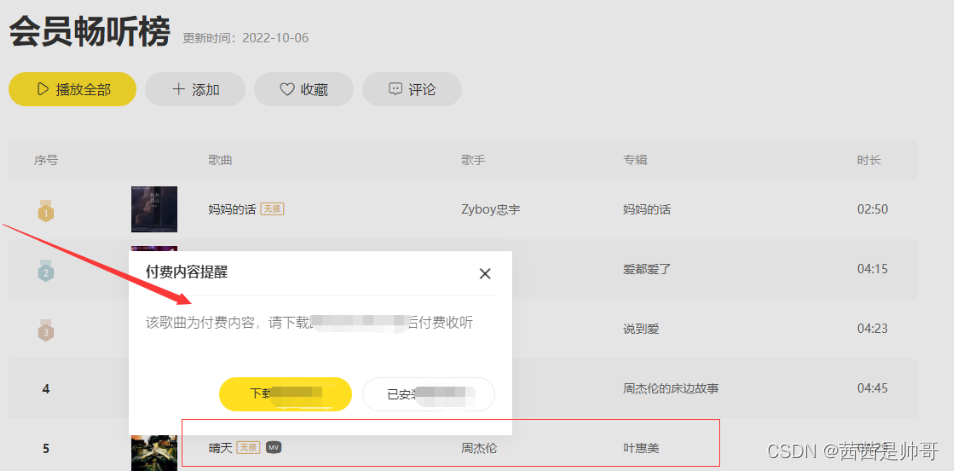Open the 评论 comments button
The width and height of the screenshot is (954, 471).
click(412, 89)
